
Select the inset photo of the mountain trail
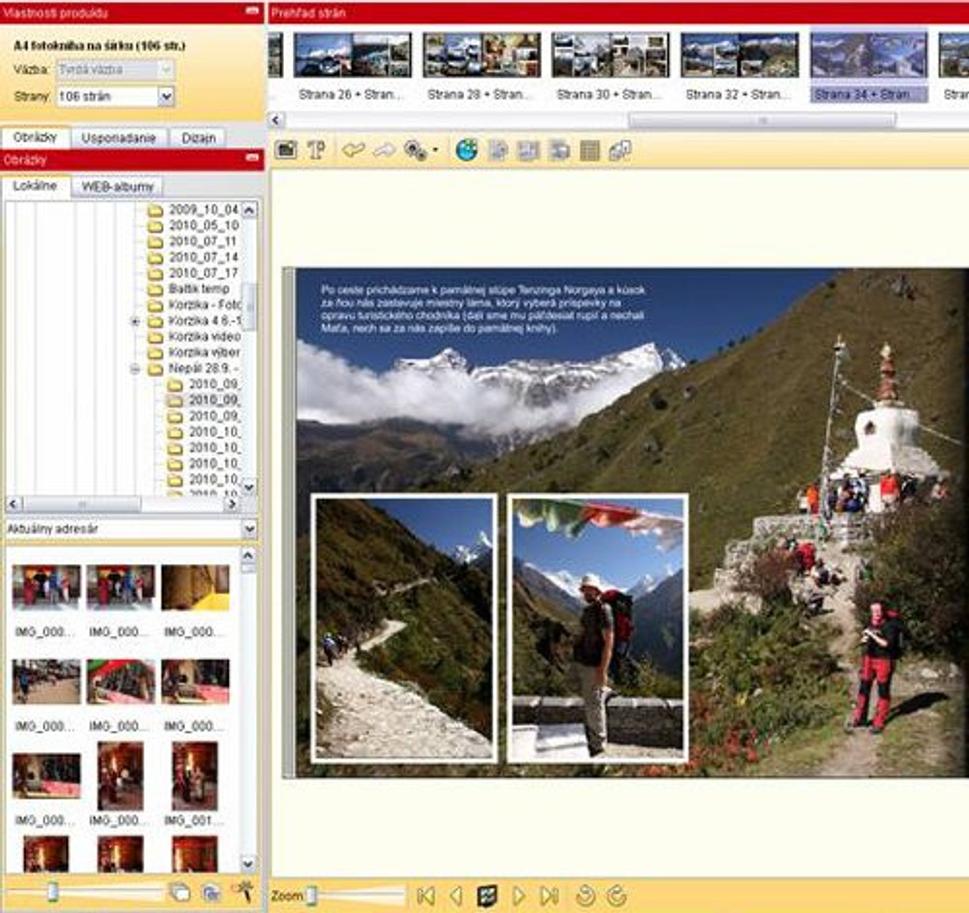tap(404, 628)
